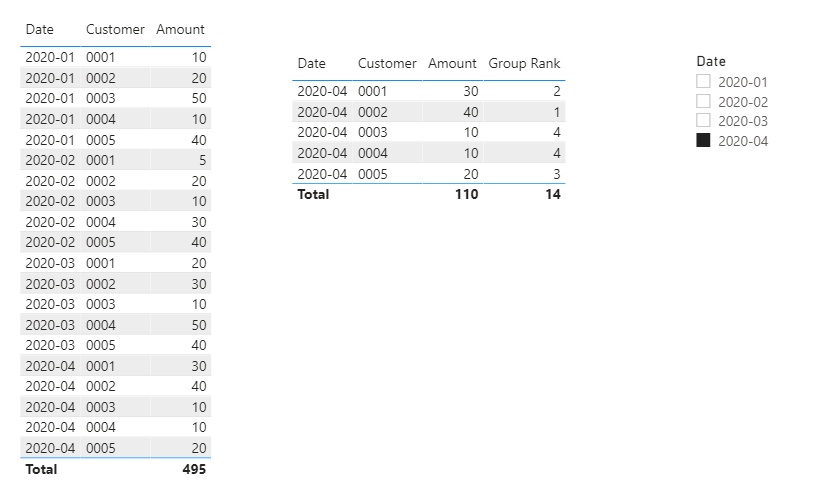Select slicer label 2020-03
This screenshot has height=480, width=834.
pos(743,121)
